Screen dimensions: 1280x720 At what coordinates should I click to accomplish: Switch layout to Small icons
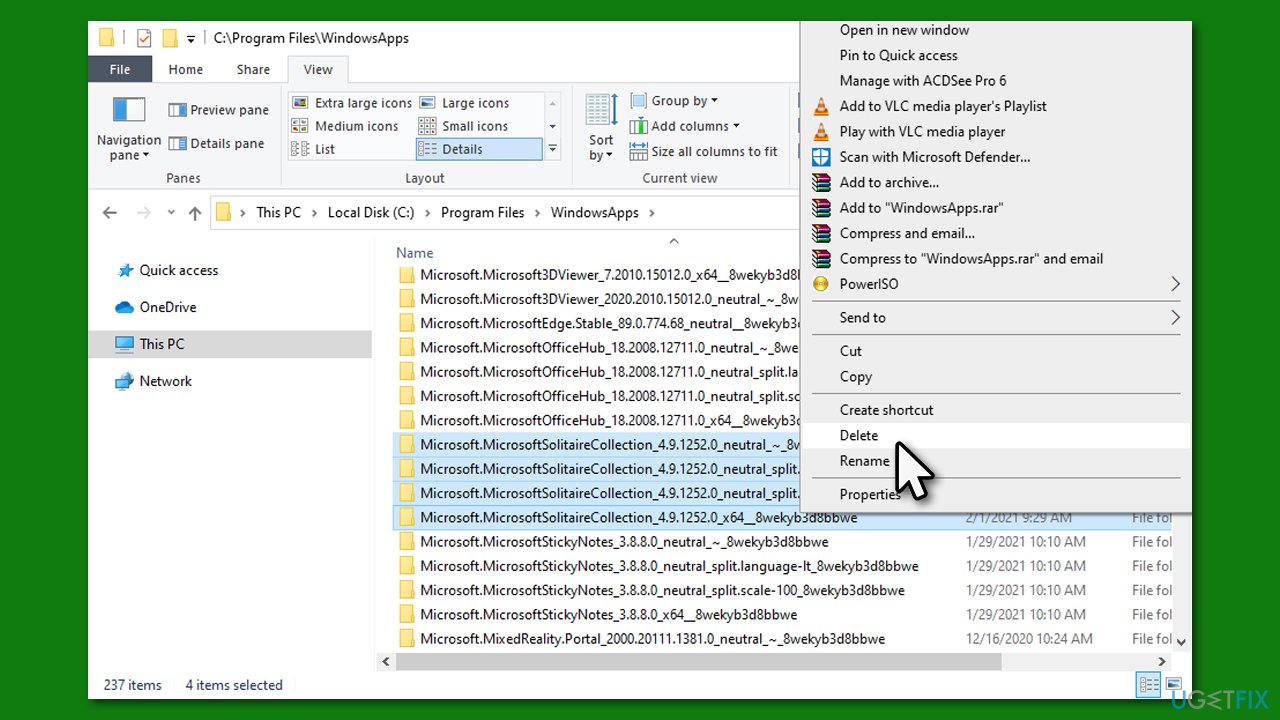(464, 126)
